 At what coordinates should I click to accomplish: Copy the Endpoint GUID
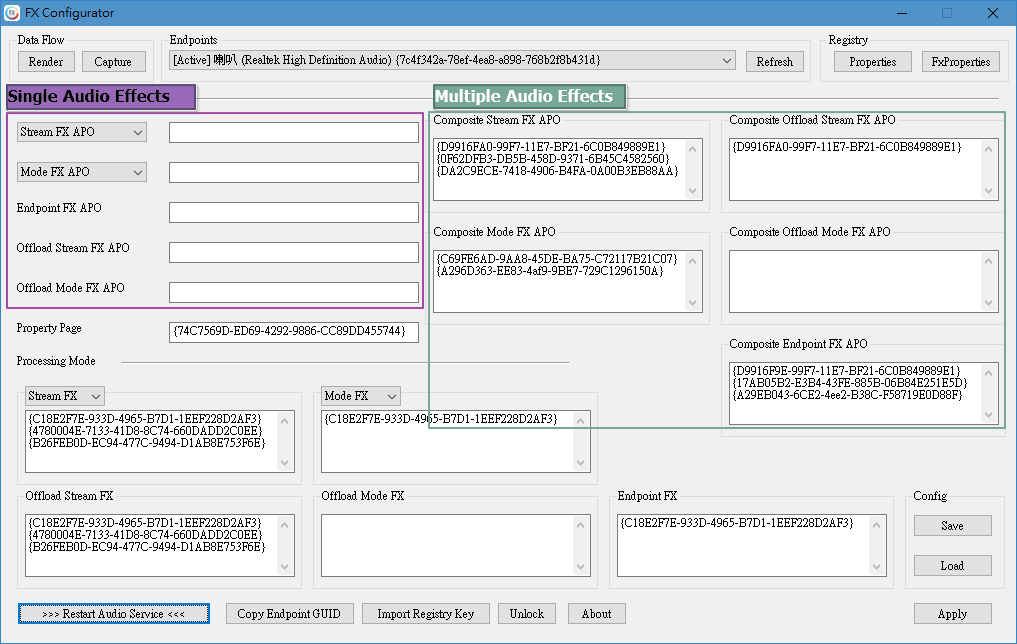(289, 613)
